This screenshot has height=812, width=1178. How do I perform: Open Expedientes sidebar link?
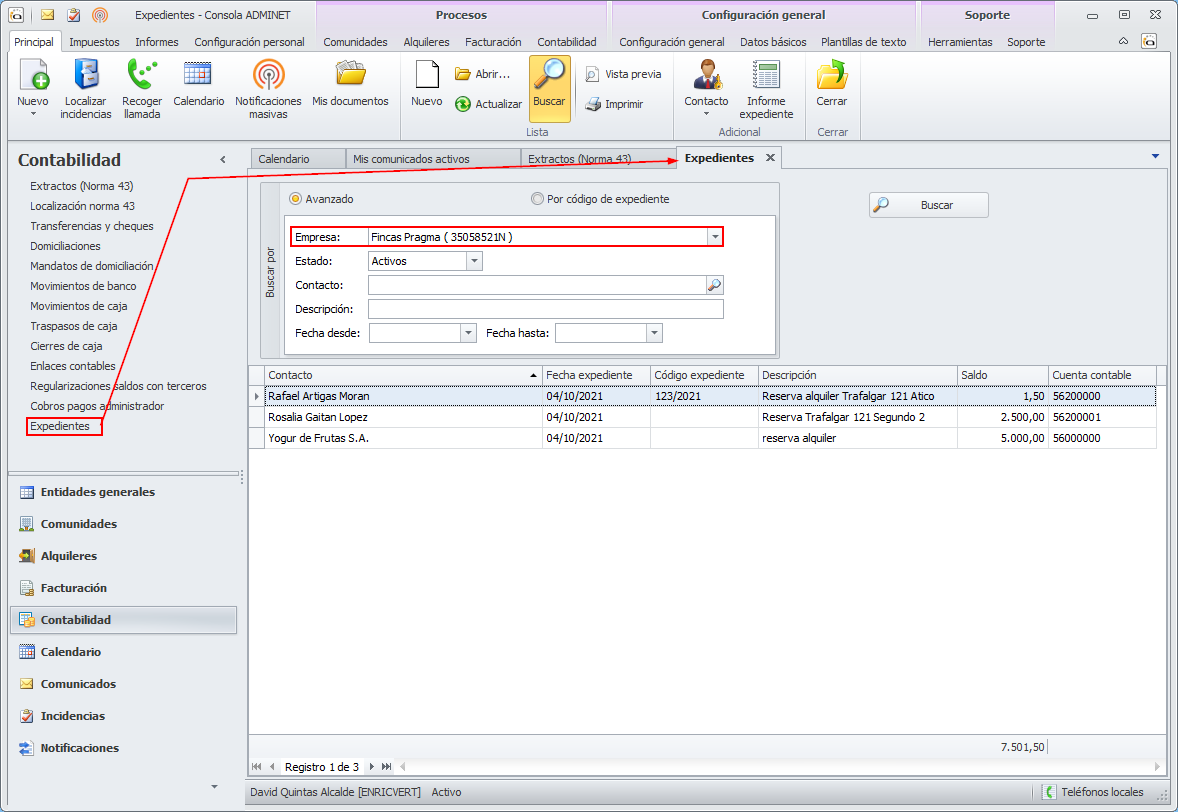coord(60,426)
